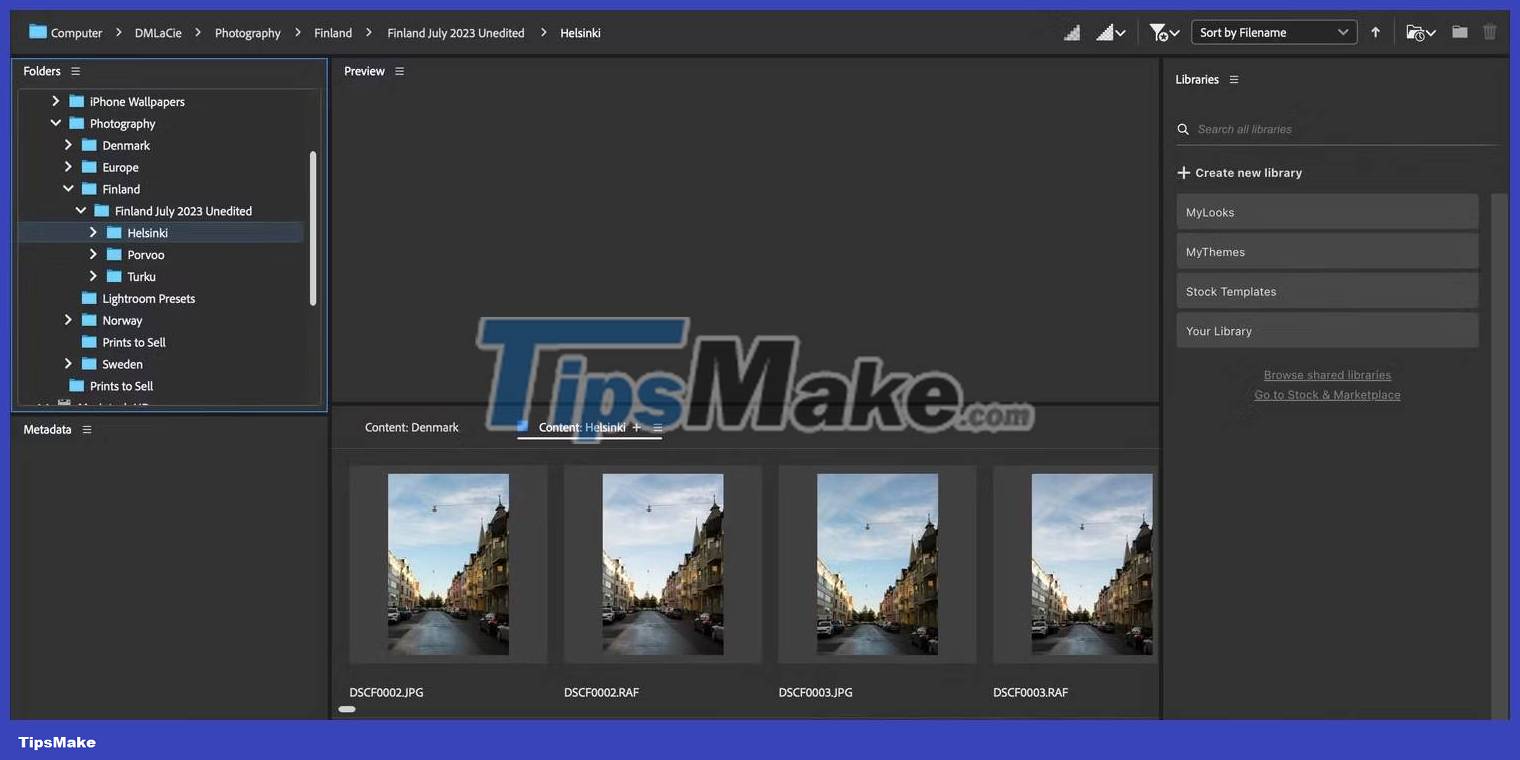Open the Folders panel menu icon
The height and width of the screenshot is (760, 1520).
74,71
